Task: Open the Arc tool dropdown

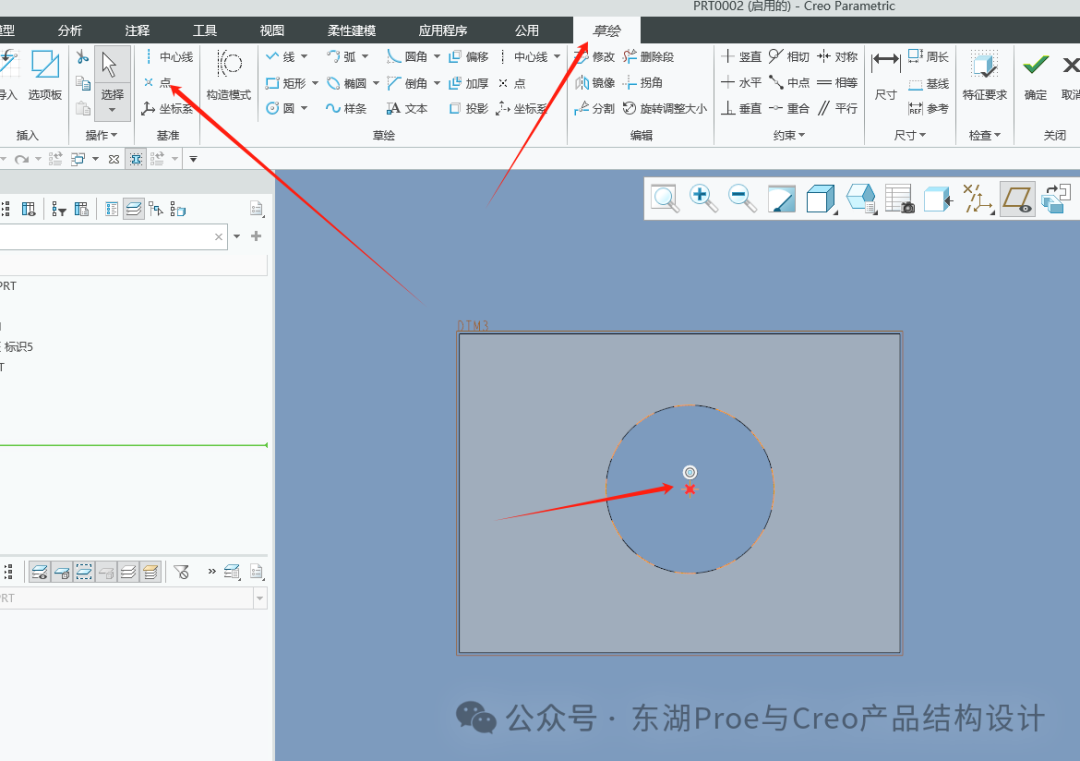Action: tap(365, 56)
